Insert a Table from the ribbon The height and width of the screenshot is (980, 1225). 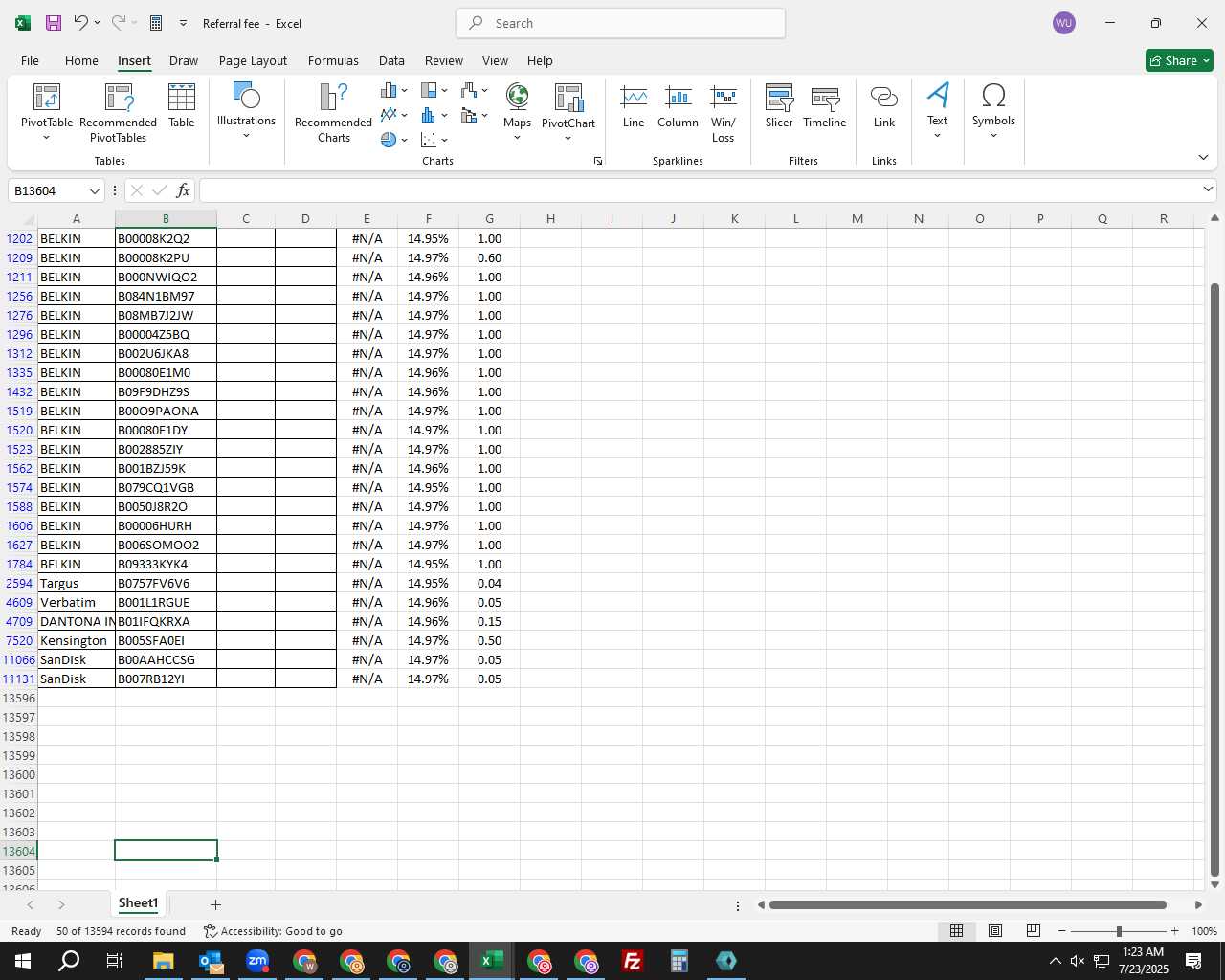point(182,105)
